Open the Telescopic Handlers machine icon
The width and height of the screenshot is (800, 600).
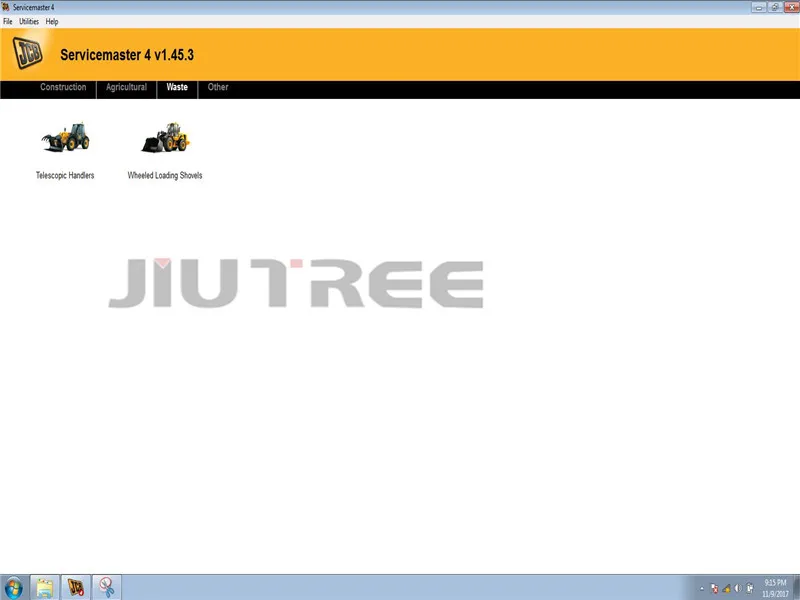(66, 137)
